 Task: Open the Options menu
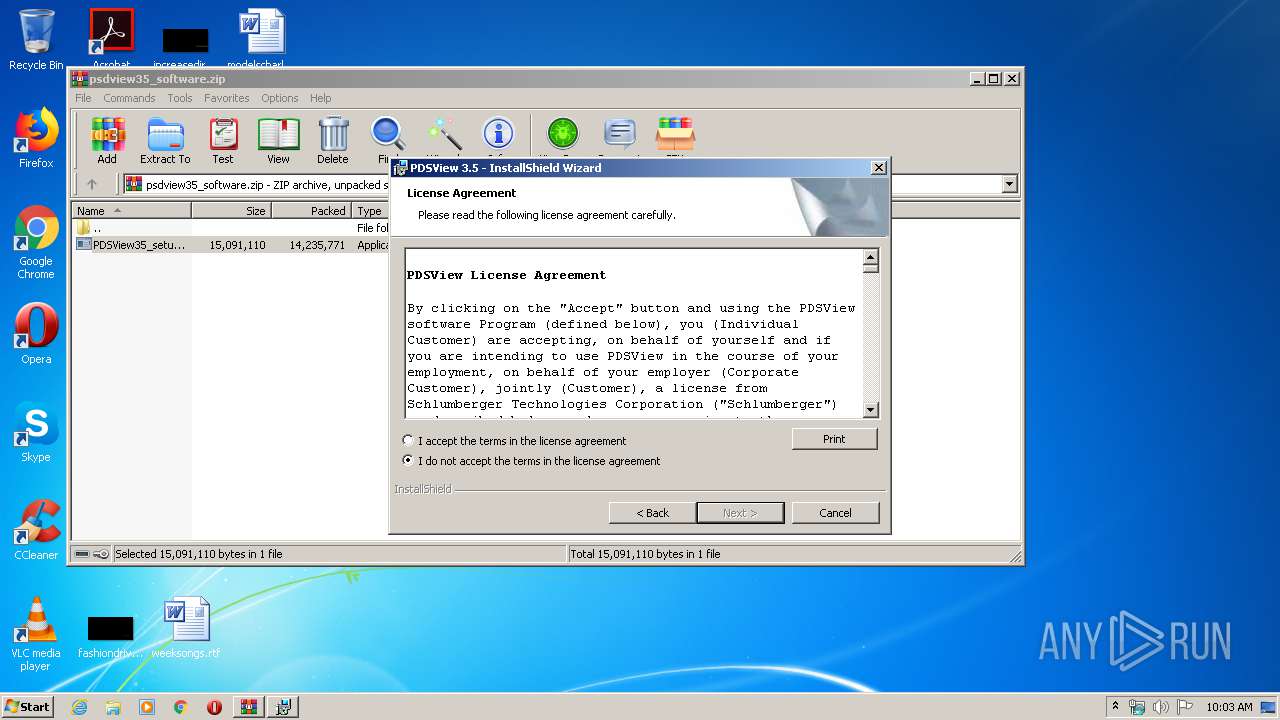coord(280,98)
